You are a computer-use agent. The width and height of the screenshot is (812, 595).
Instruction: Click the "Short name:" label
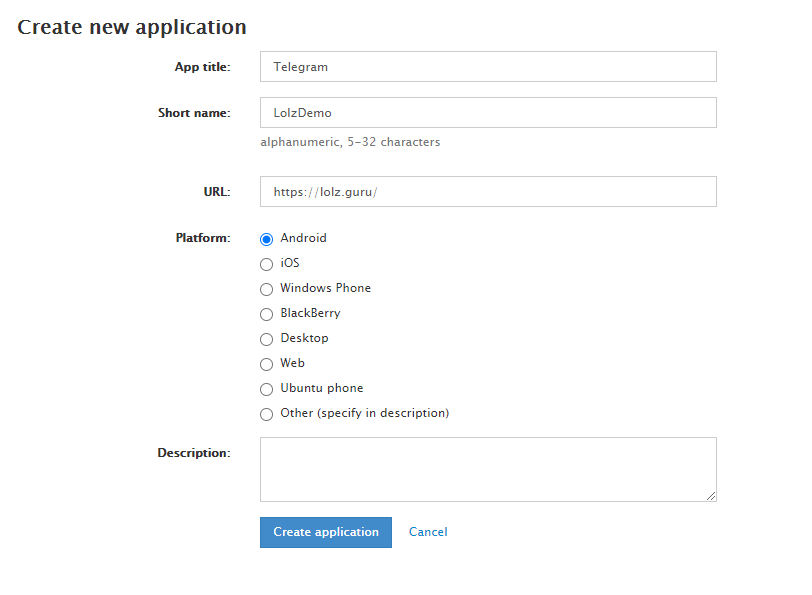[x=194, y=113]
